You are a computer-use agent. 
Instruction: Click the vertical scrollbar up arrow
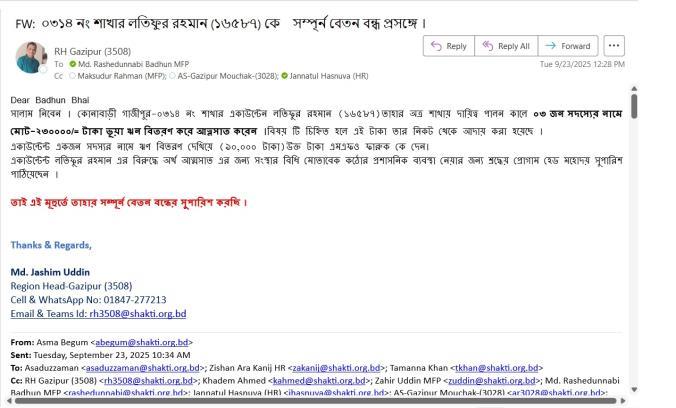[633, 90]
